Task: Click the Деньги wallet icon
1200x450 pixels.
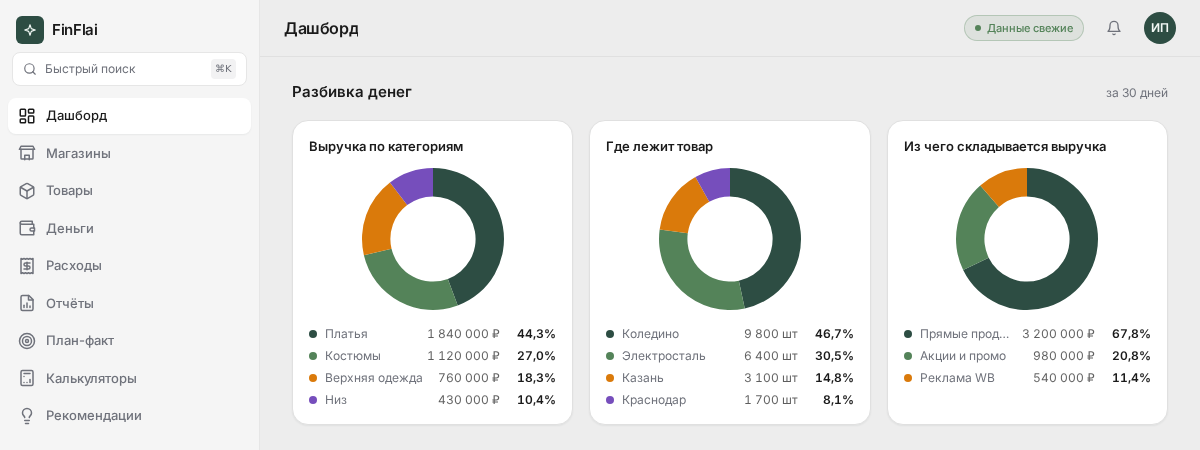Action: [x=27, y=228]
